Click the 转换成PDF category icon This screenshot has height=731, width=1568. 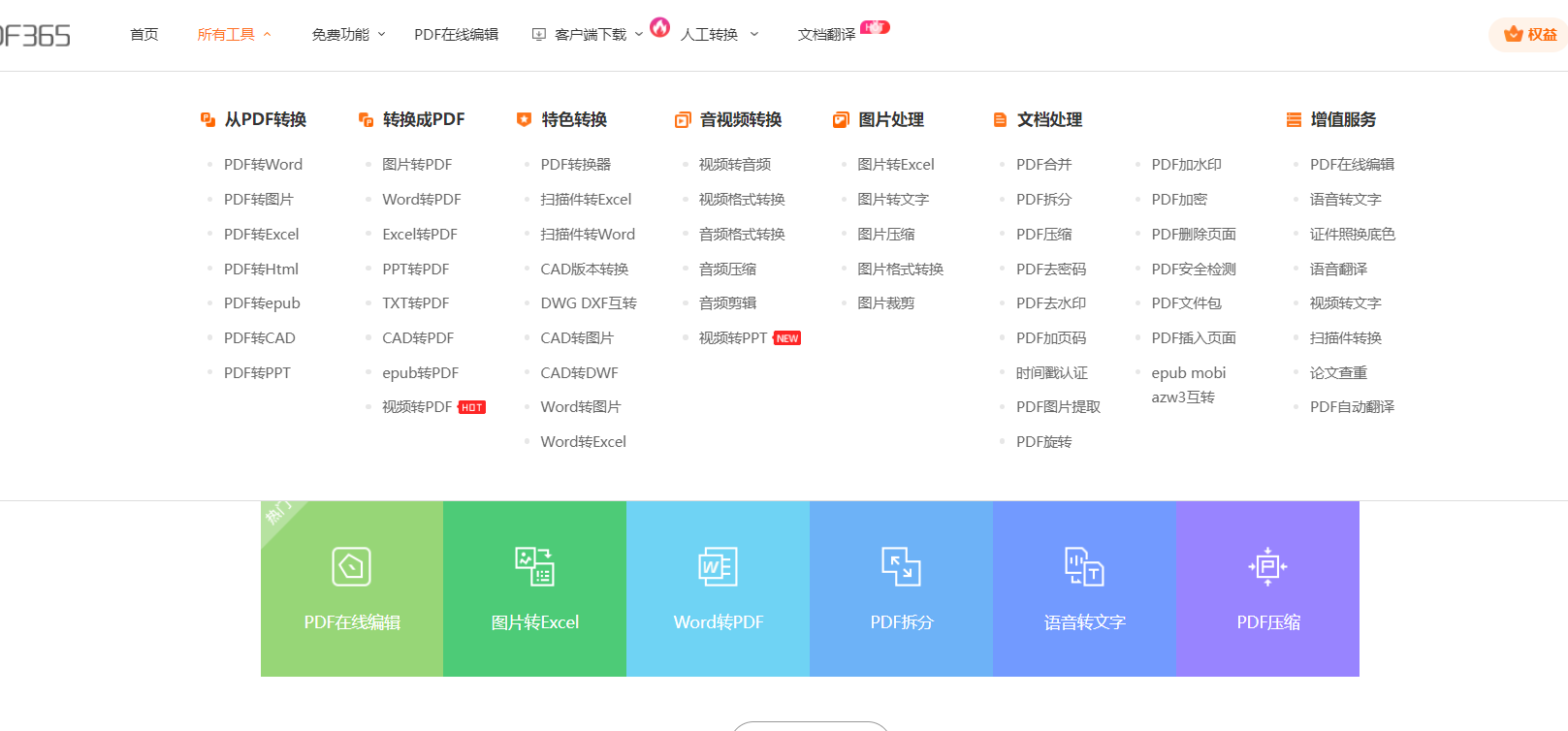366,119
